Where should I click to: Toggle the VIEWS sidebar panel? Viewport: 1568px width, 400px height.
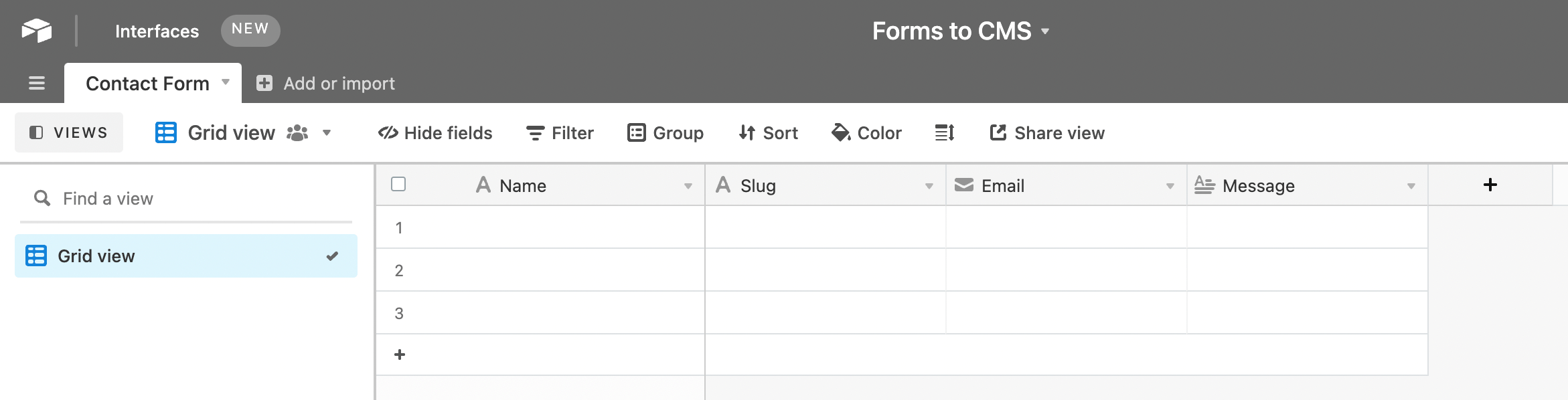pos(69,132)
